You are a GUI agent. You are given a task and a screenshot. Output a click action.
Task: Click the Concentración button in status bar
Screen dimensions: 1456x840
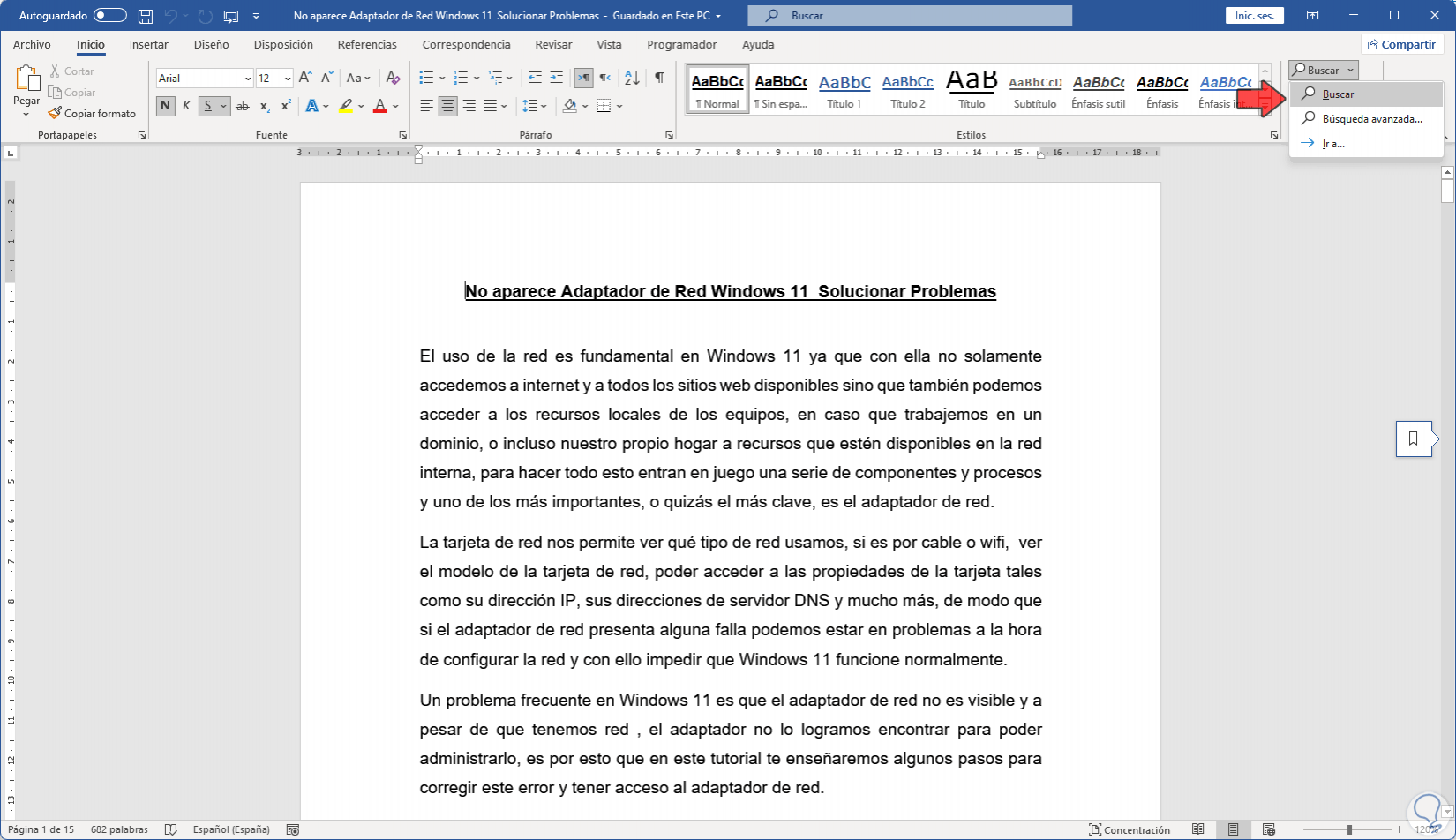tap(1130, 829)
